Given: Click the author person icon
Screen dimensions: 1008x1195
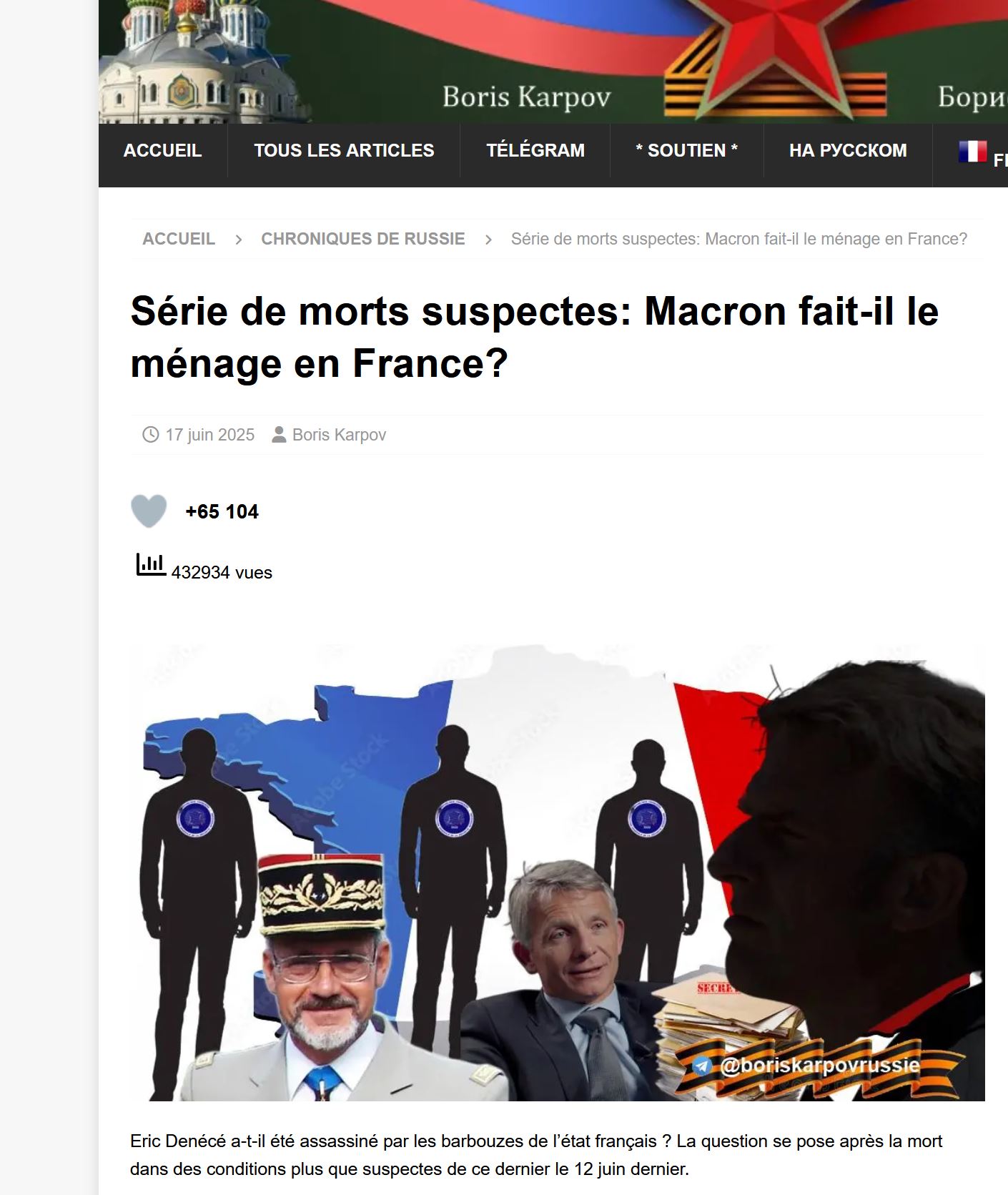Looking at the screenshot, I should (279, 435).
